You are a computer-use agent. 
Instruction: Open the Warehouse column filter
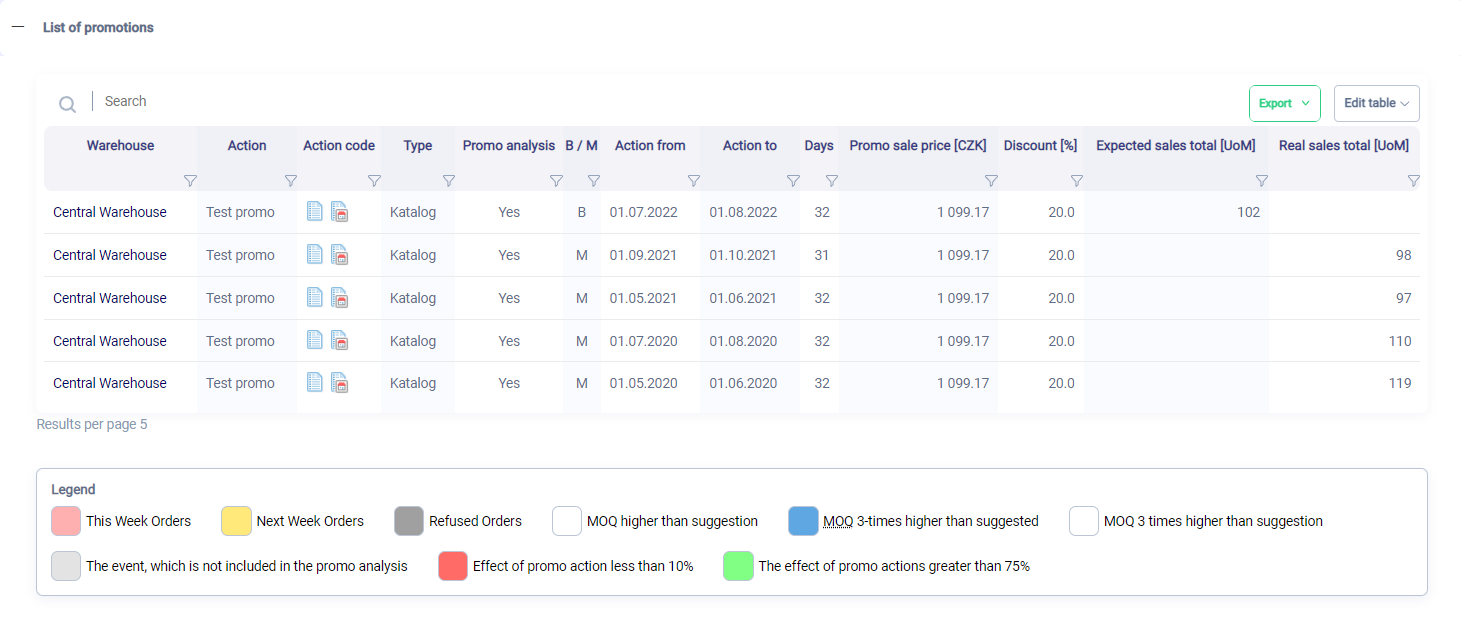pyautogui.click(x=190, y=181)
